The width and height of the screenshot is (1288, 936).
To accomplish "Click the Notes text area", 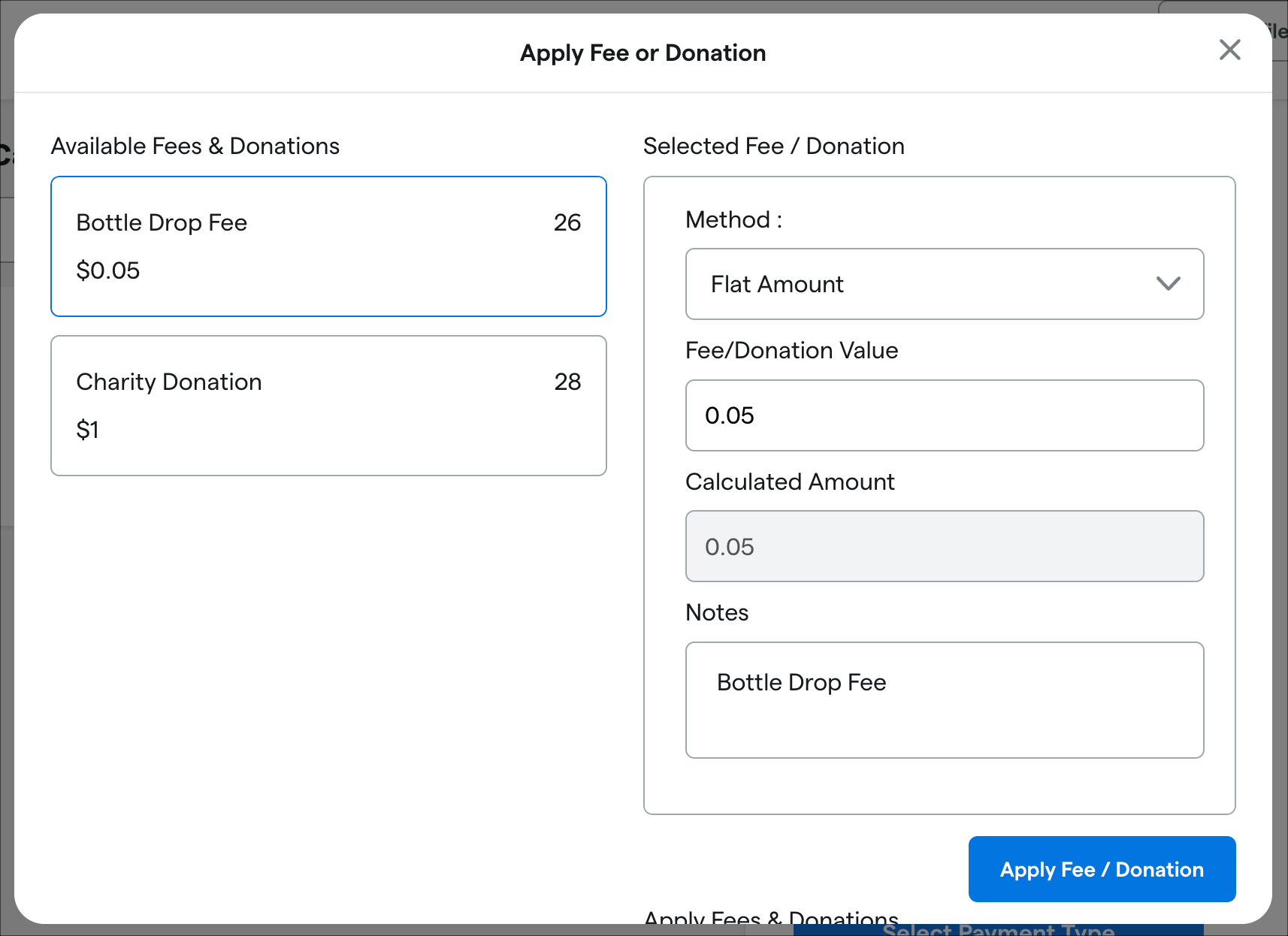I will [945, 700].
